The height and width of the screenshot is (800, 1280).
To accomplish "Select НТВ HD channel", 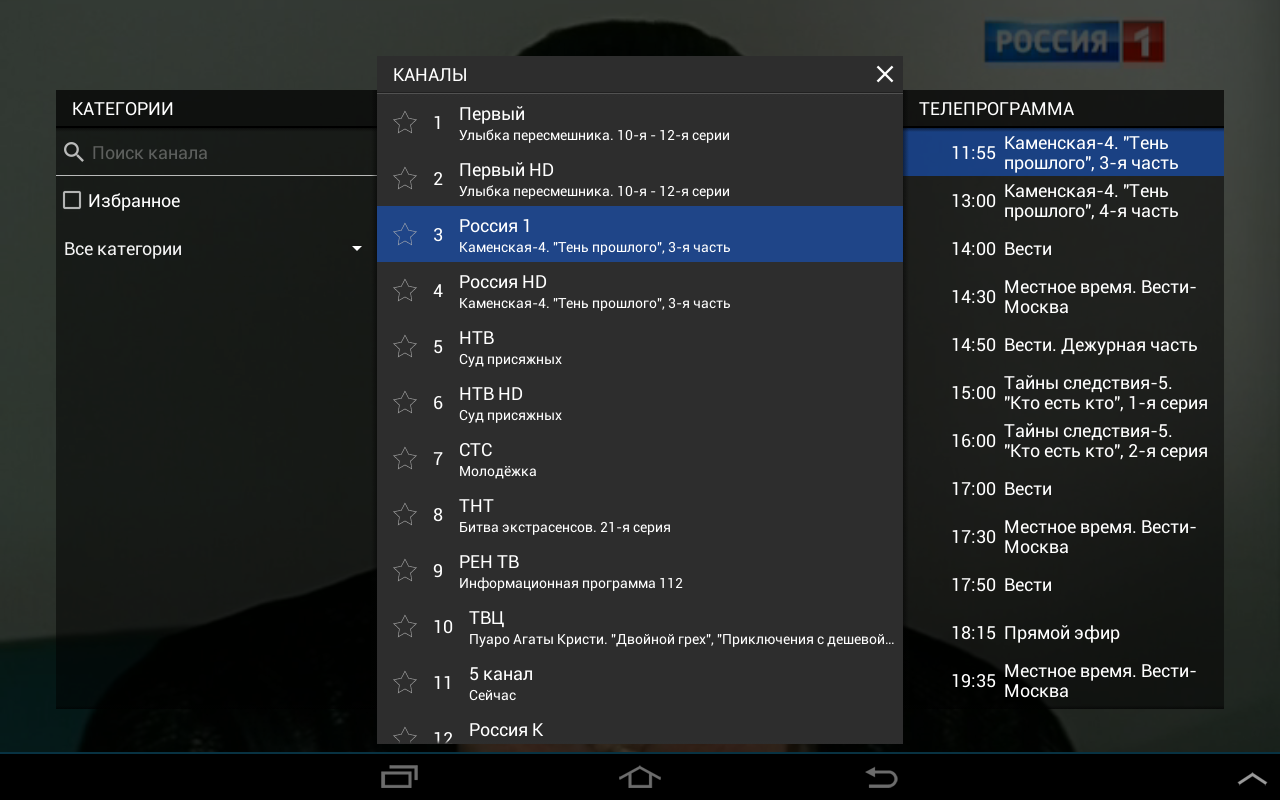I will (x=640, y=402).
